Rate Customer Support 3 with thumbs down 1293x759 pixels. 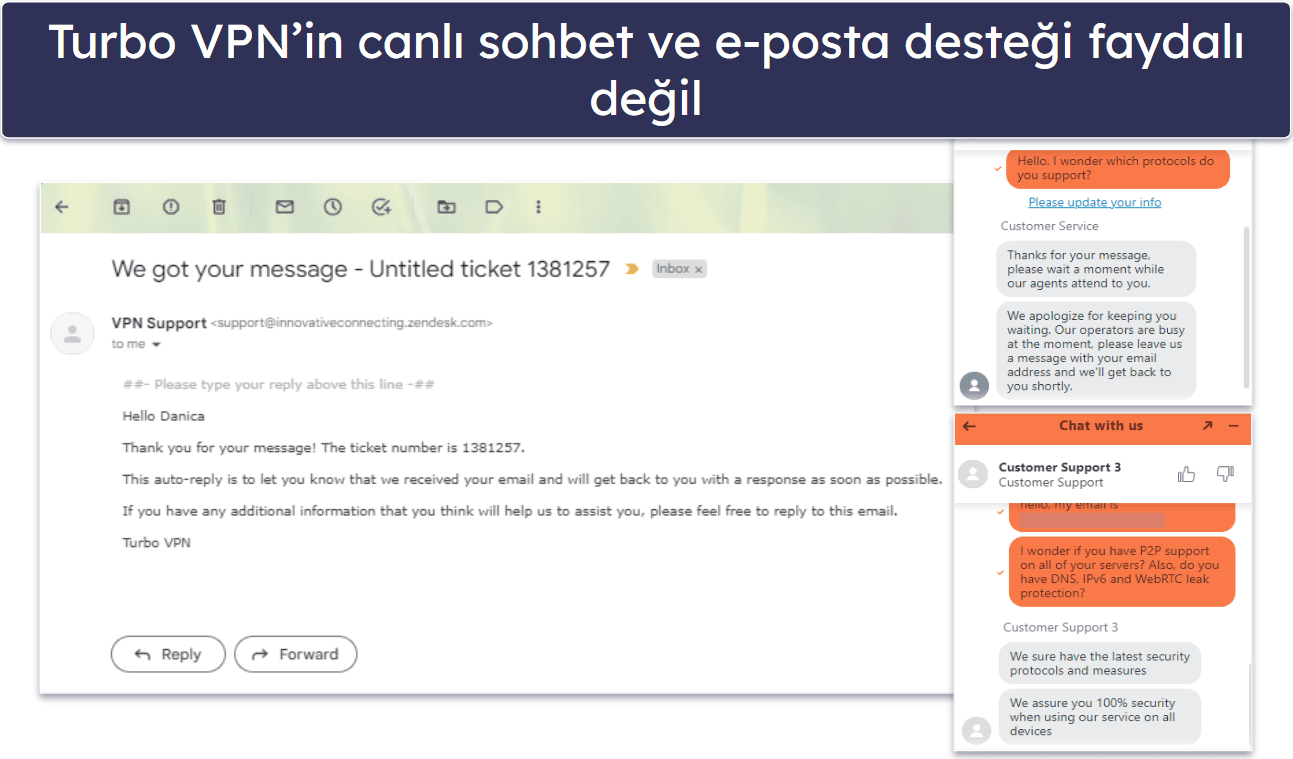(1225, 474)
